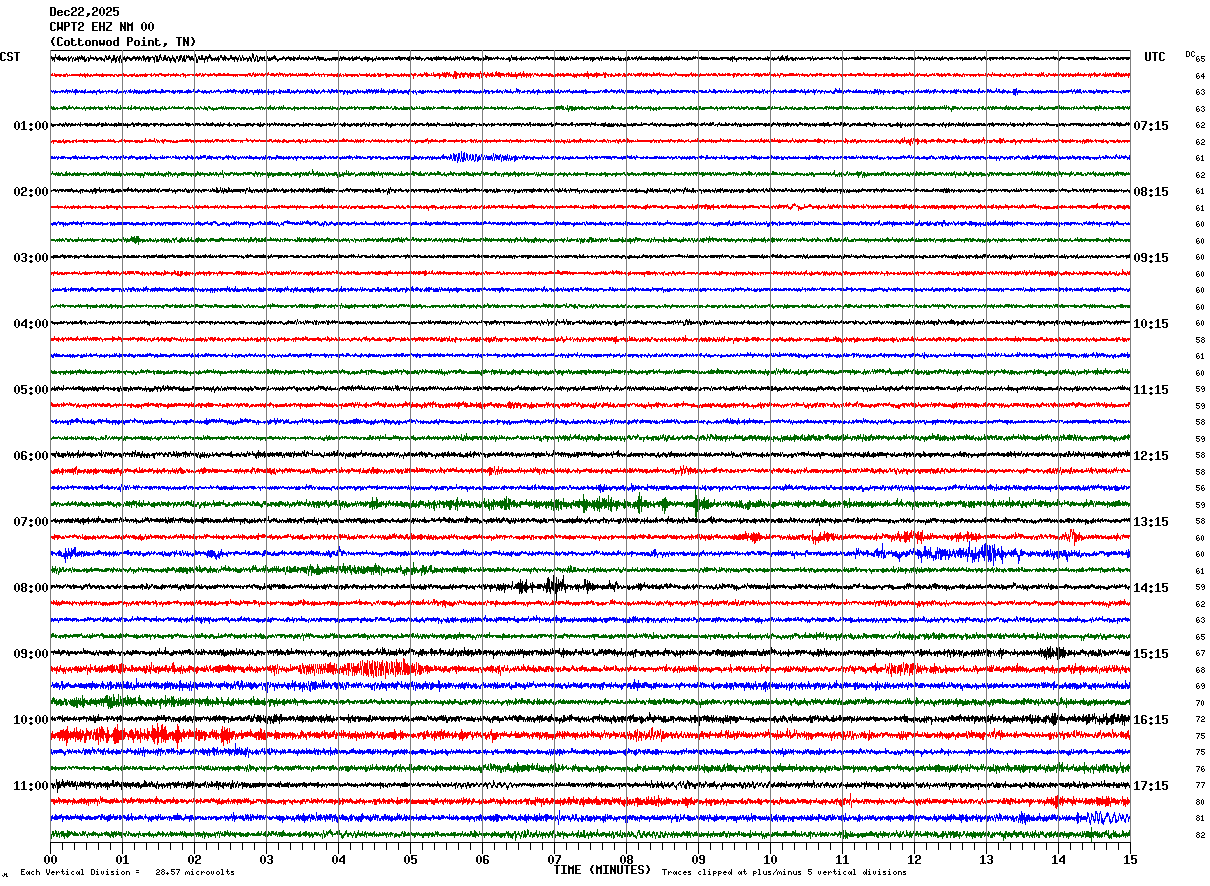Select the 04:00 CST time label
The width and height of the screenshot is (1210, 886).
tap(31, 324)
